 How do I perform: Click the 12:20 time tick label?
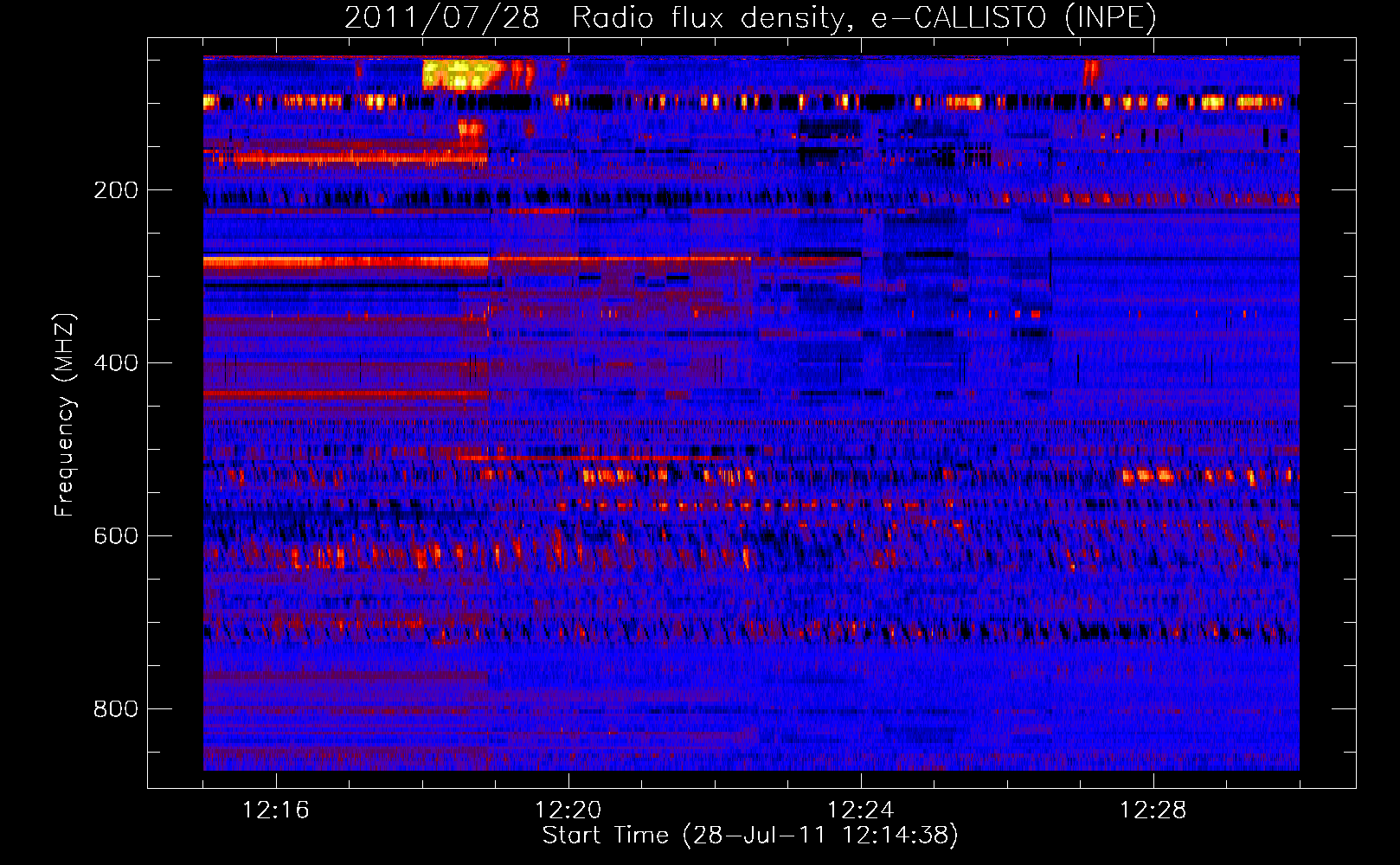[568, 811]
